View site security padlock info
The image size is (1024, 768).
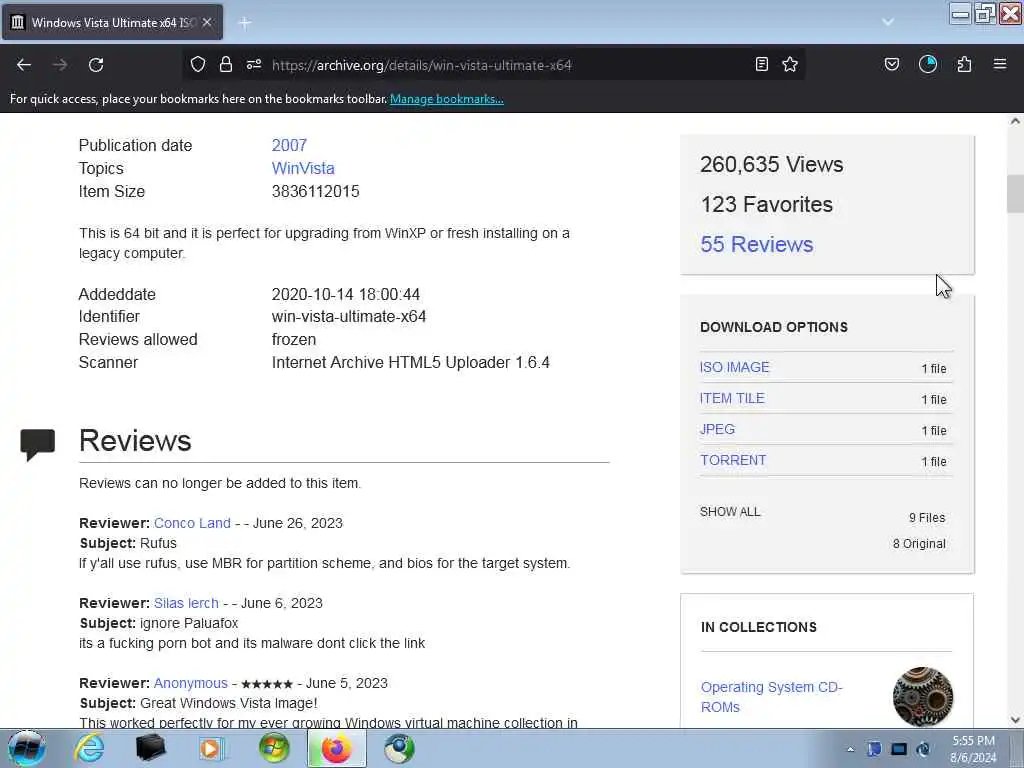tap(226, 64)
